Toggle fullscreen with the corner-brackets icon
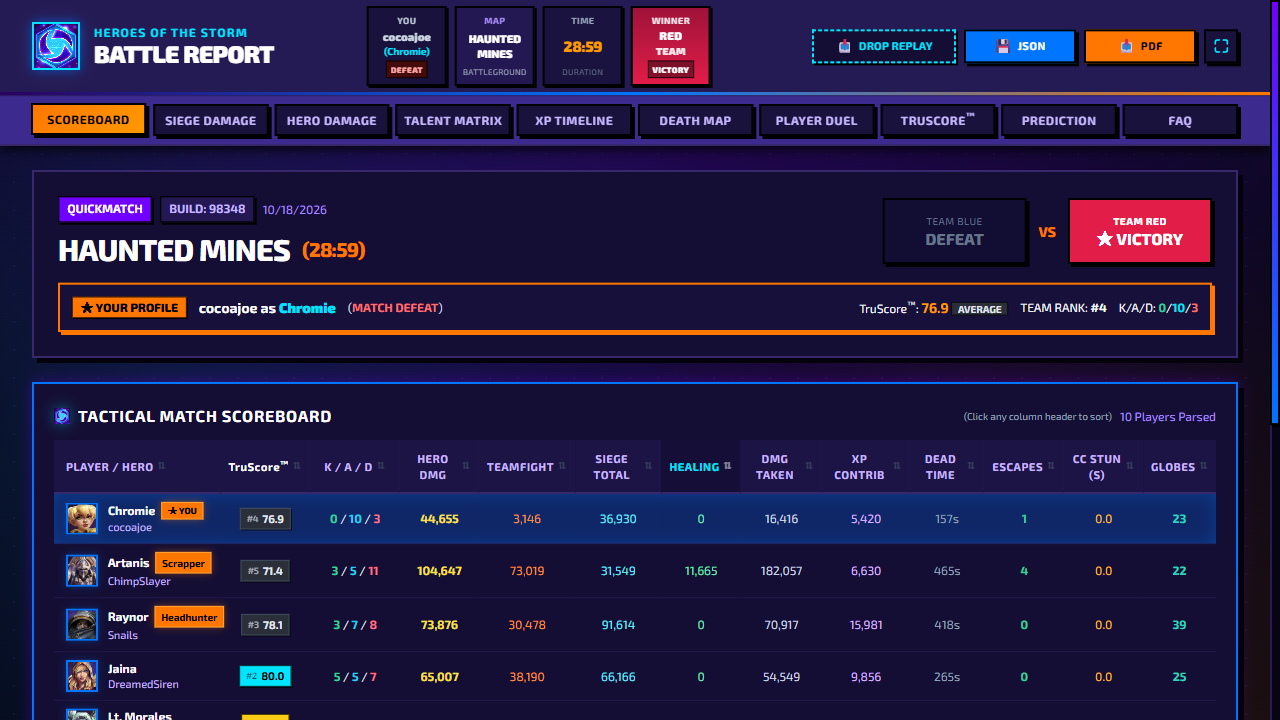 1221,46
